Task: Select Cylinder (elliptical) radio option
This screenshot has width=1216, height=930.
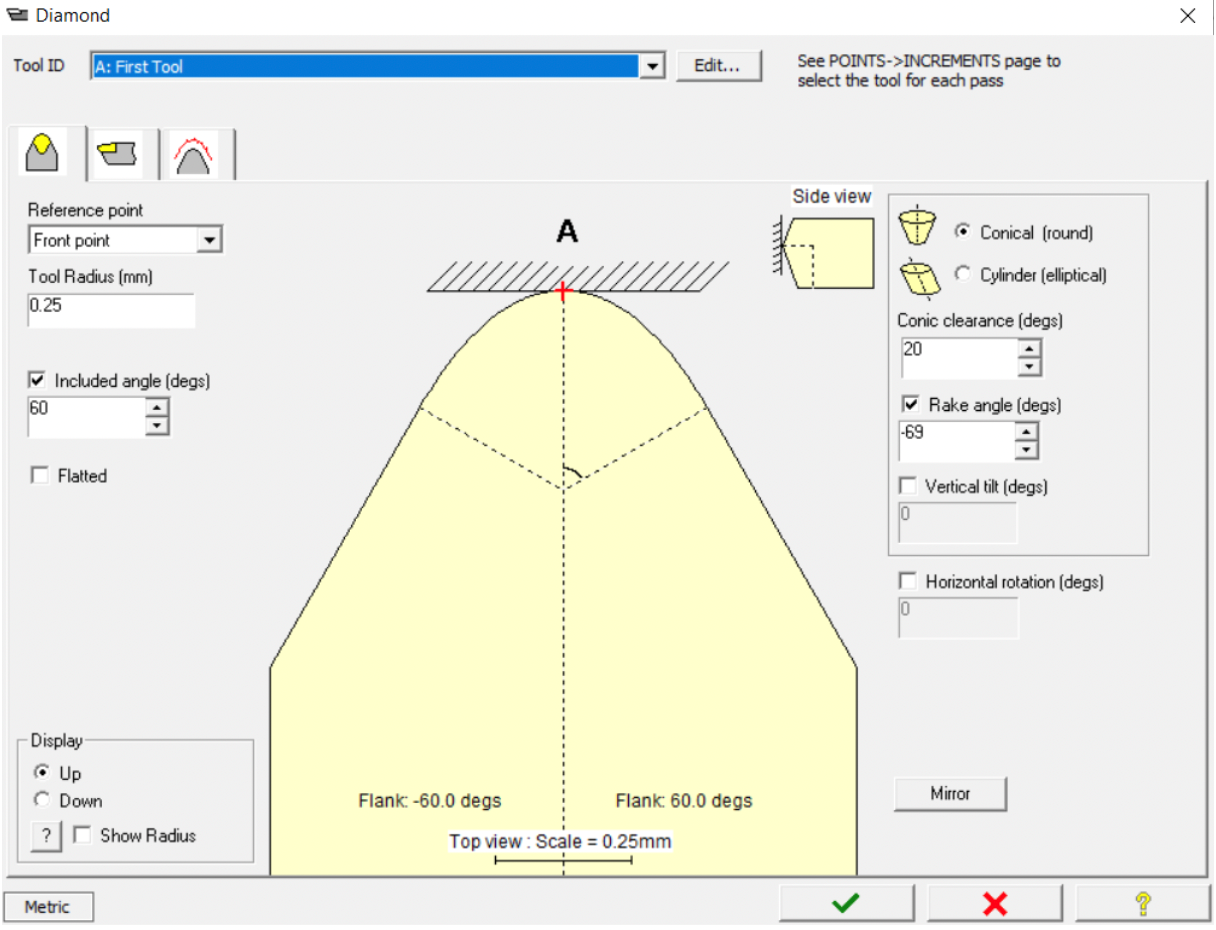Action: [963, 275]
